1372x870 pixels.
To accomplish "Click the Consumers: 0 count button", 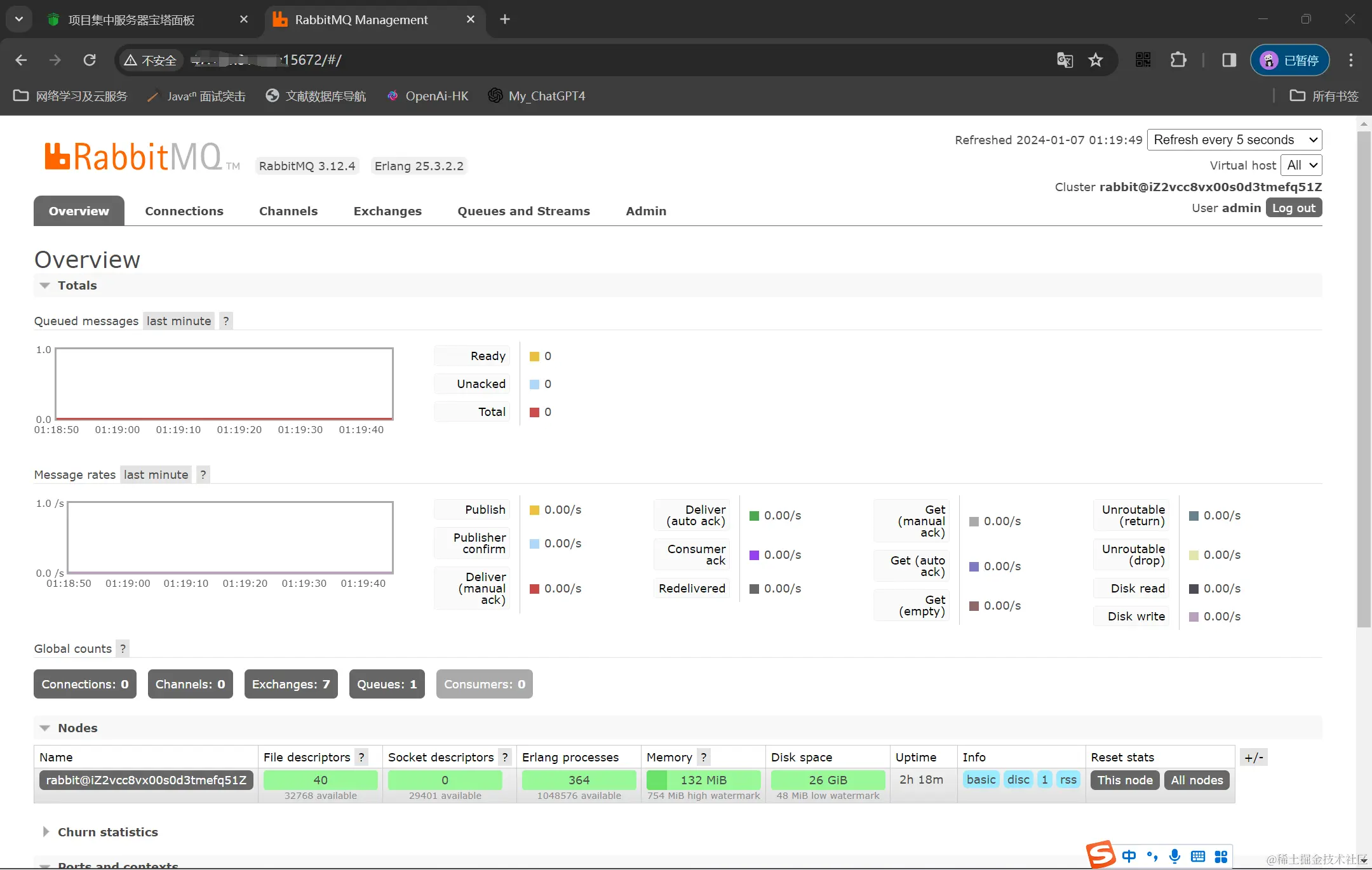I will click(x=485, y=684).
